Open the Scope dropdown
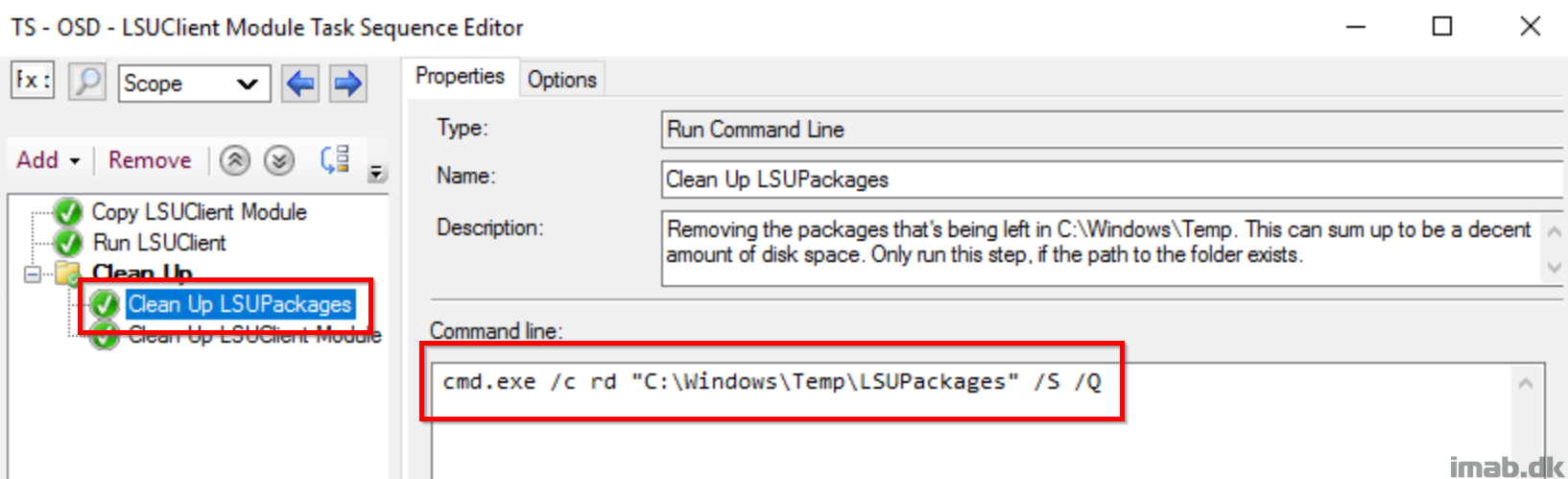The width and height of the screenshot is (1568, 479). click(x=194, y=84)
